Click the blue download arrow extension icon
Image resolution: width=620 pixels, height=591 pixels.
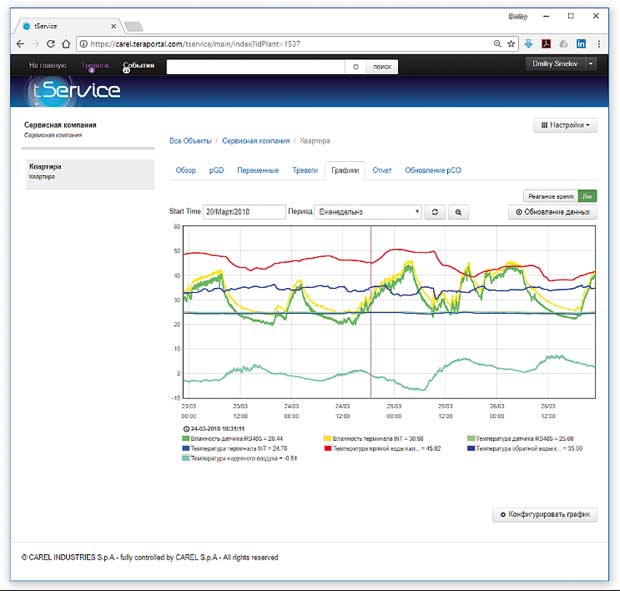click(x=529, y=44)
